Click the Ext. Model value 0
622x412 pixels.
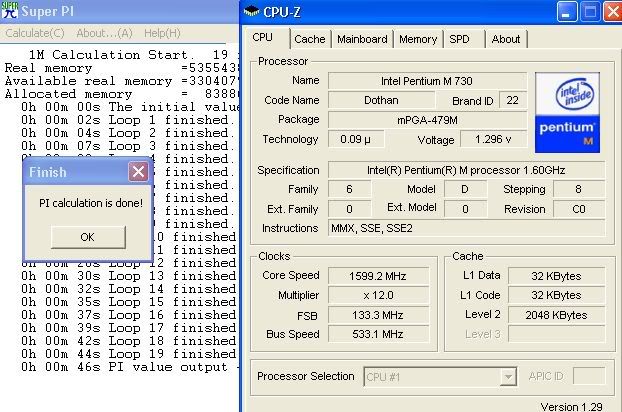pyautogui.click(x=465, y=209)
